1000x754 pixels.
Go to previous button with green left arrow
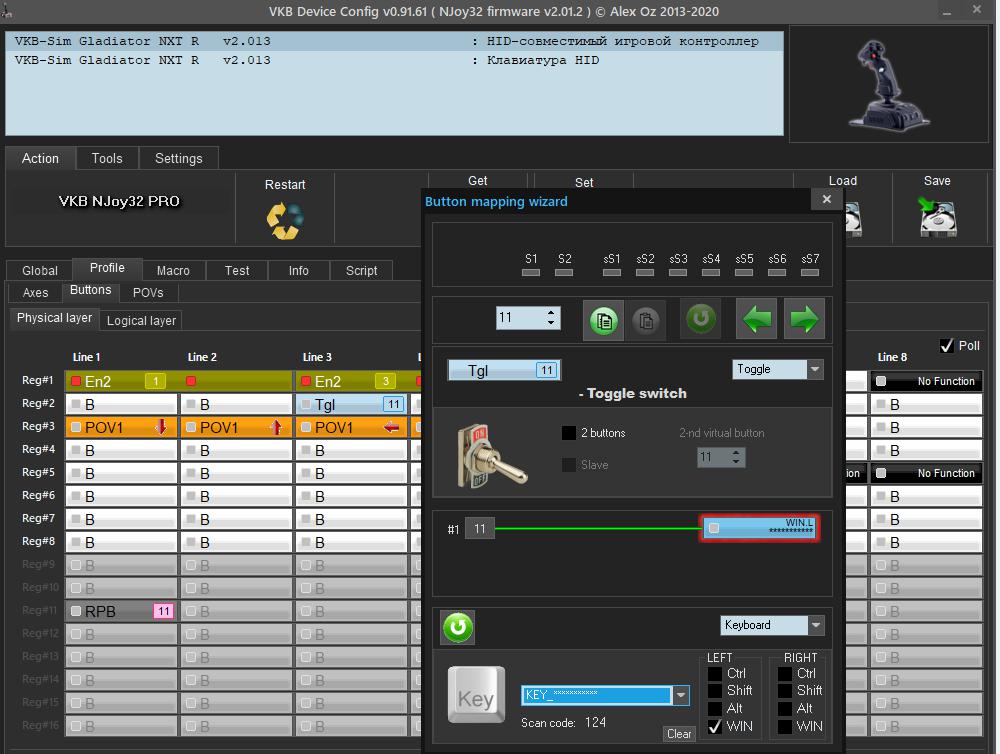coord(757,318)
